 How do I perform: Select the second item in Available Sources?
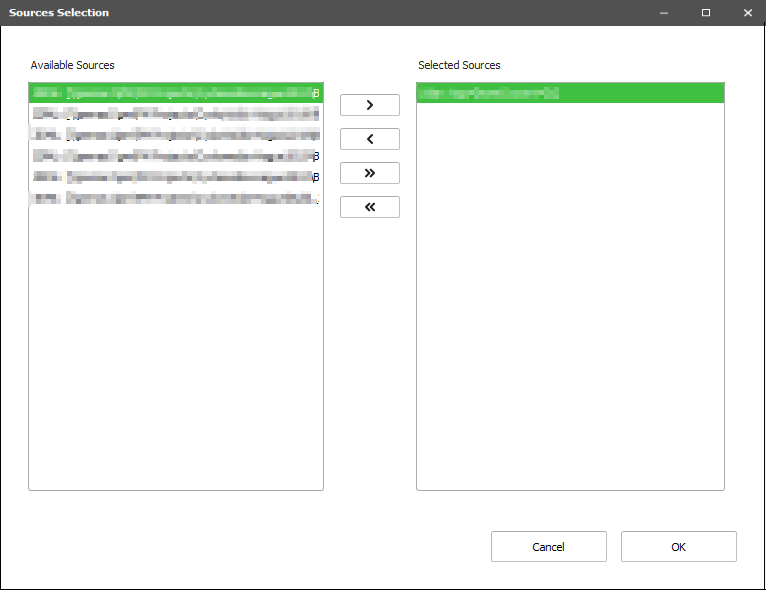[175, 114]
